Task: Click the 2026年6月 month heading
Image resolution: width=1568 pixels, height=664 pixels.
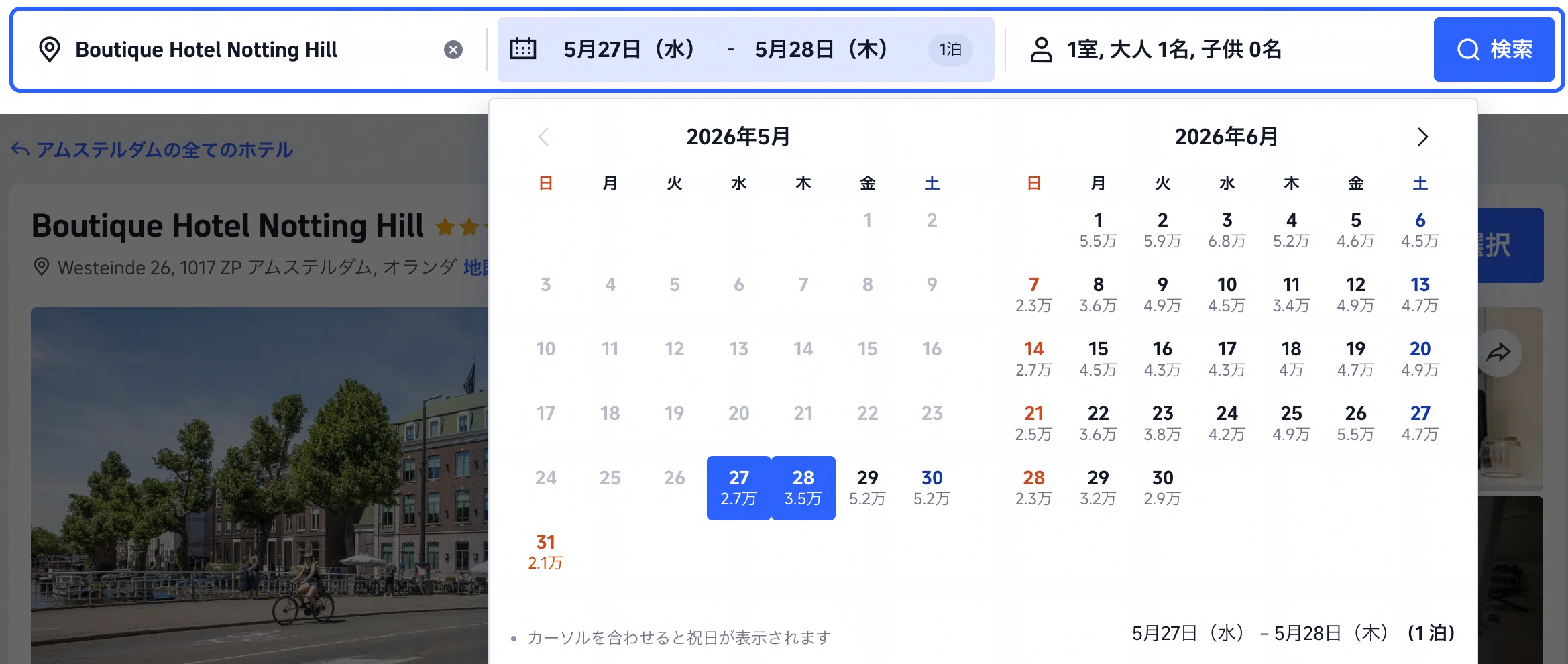Action: tap(1227, 137)
